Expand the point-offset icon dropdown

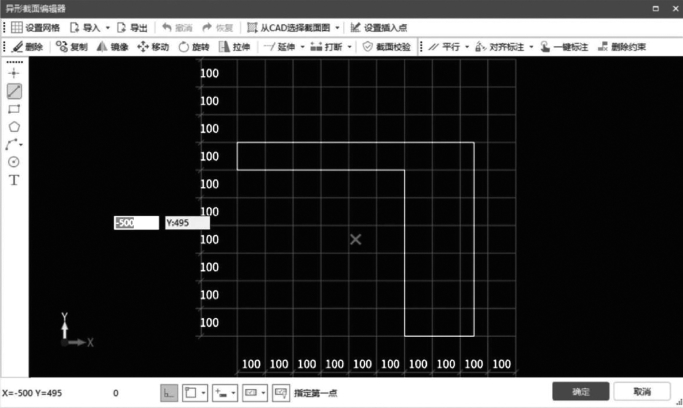tap(233, 393)
